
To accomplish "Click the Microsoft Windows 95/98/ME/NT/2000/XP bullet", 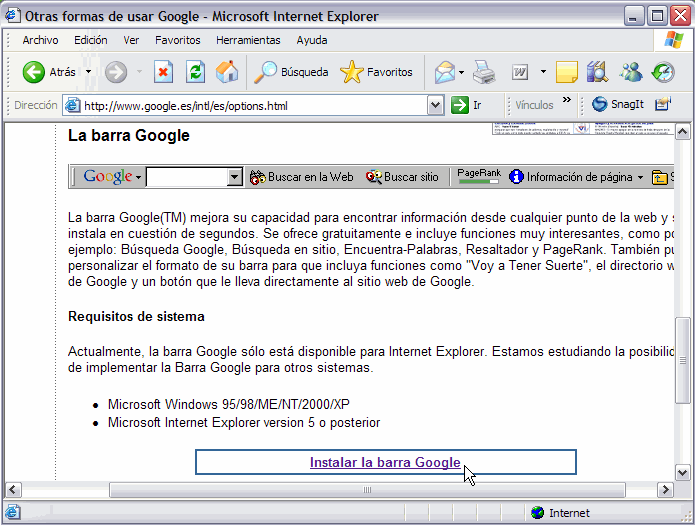I will point(229,405).
